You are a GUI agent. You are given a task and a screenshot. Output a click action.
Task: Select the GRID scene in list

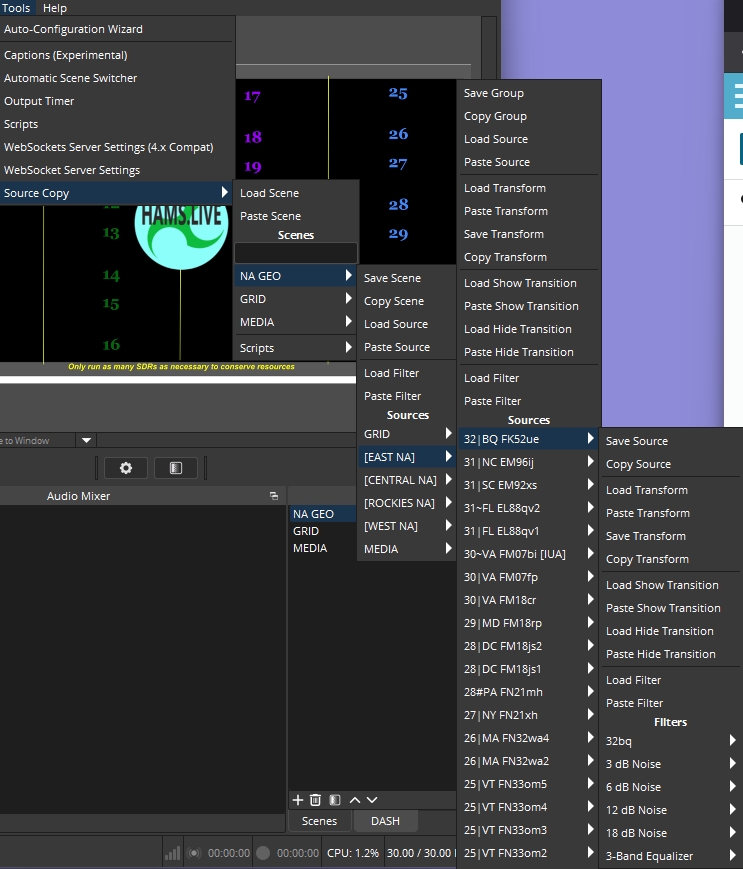point(306,531)
